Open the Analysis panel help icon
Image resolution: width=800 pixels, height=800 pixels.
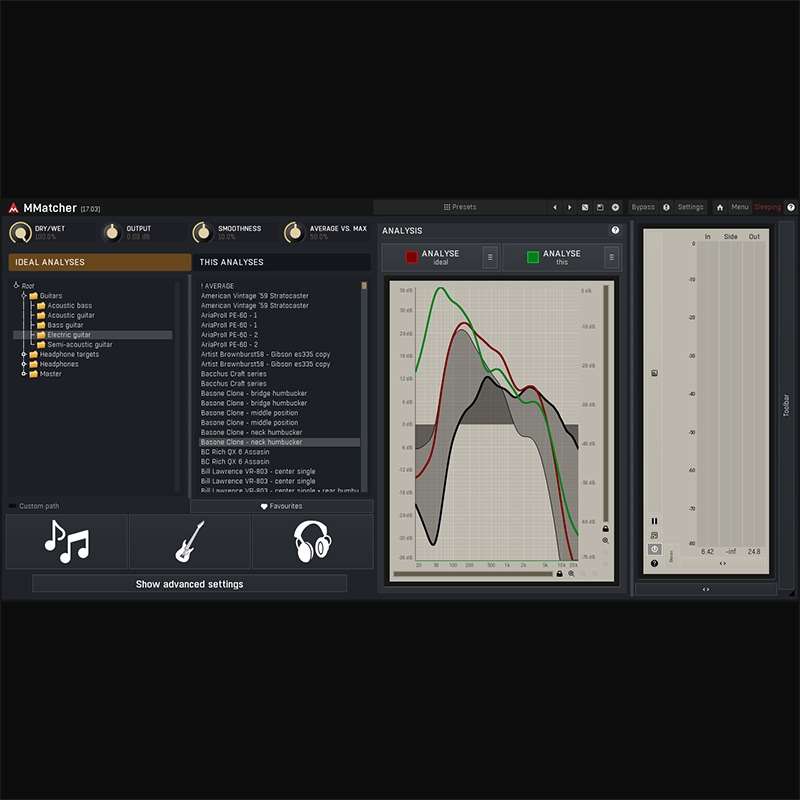[x=615, y=230]
